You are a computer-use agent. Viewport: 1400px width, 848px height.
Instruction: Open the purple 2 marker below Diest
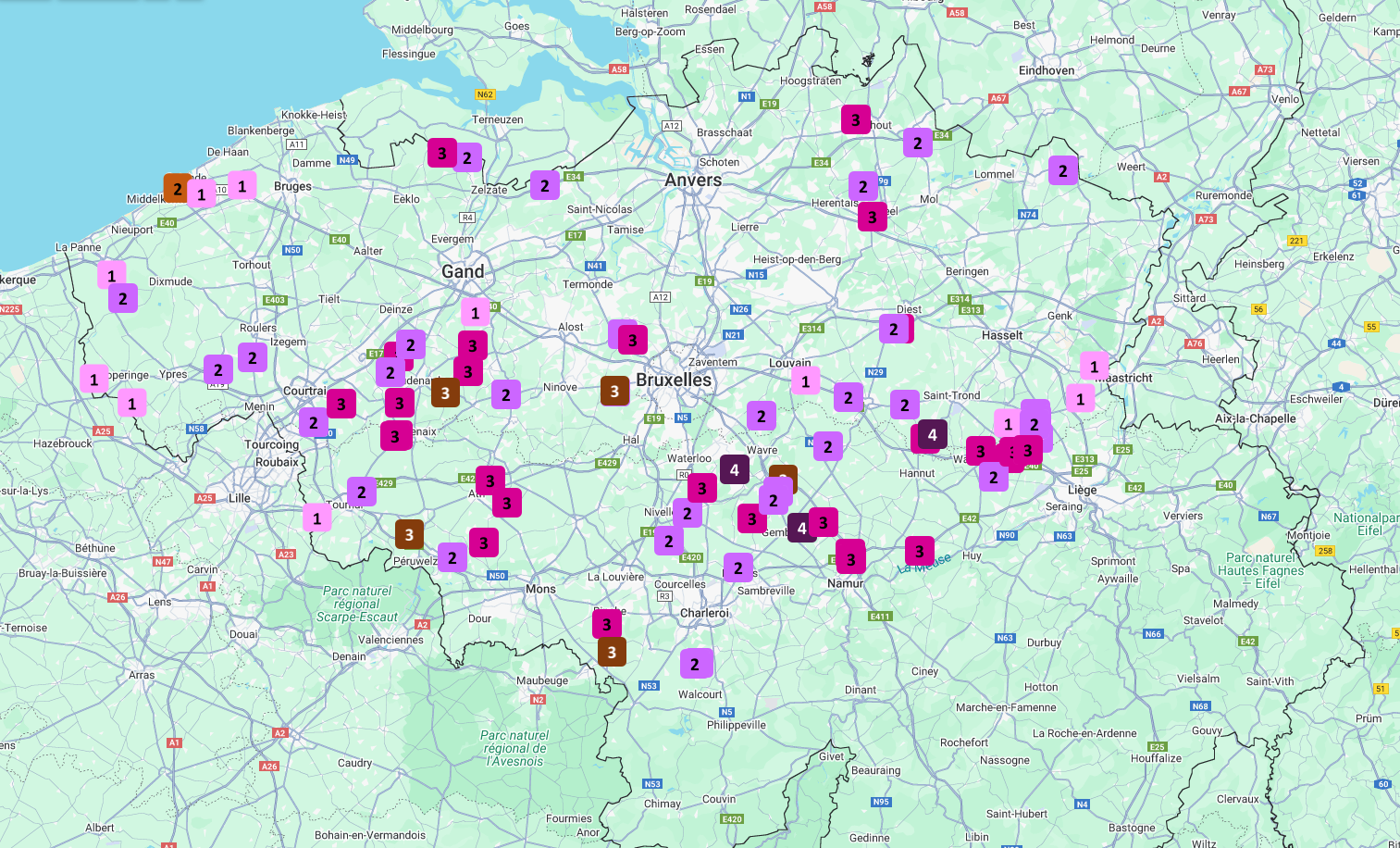point(894,329)
